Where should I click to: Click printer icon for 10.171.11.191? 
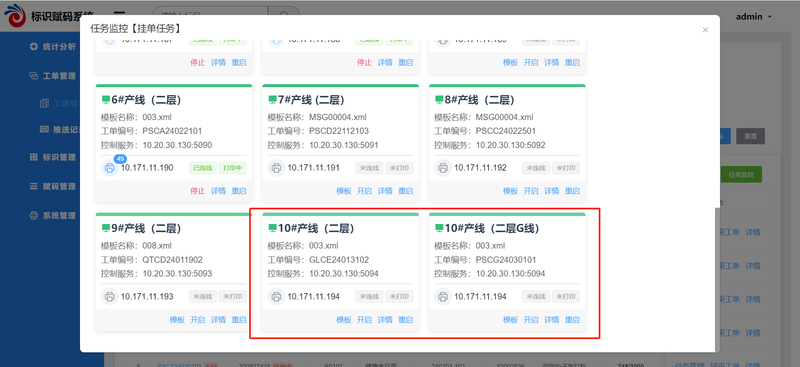[276, 167]
